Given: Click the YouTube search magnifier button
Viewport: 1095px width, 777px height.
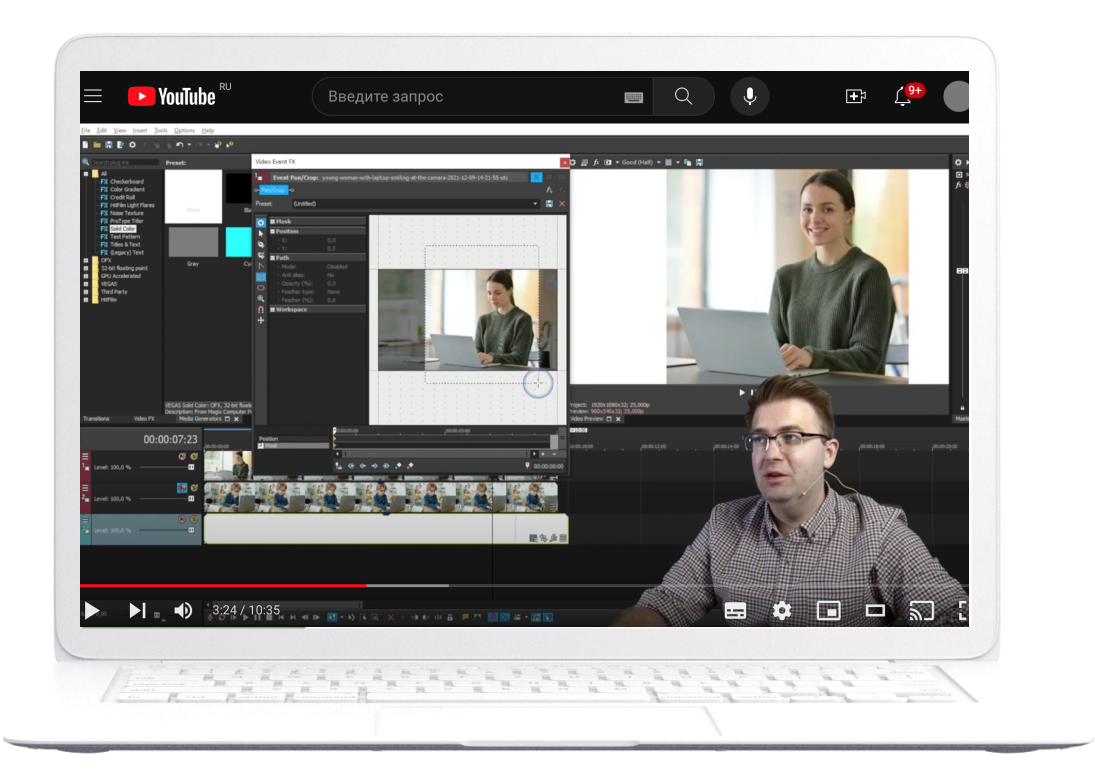Looking at the screenshot, I should coord(684,96).
